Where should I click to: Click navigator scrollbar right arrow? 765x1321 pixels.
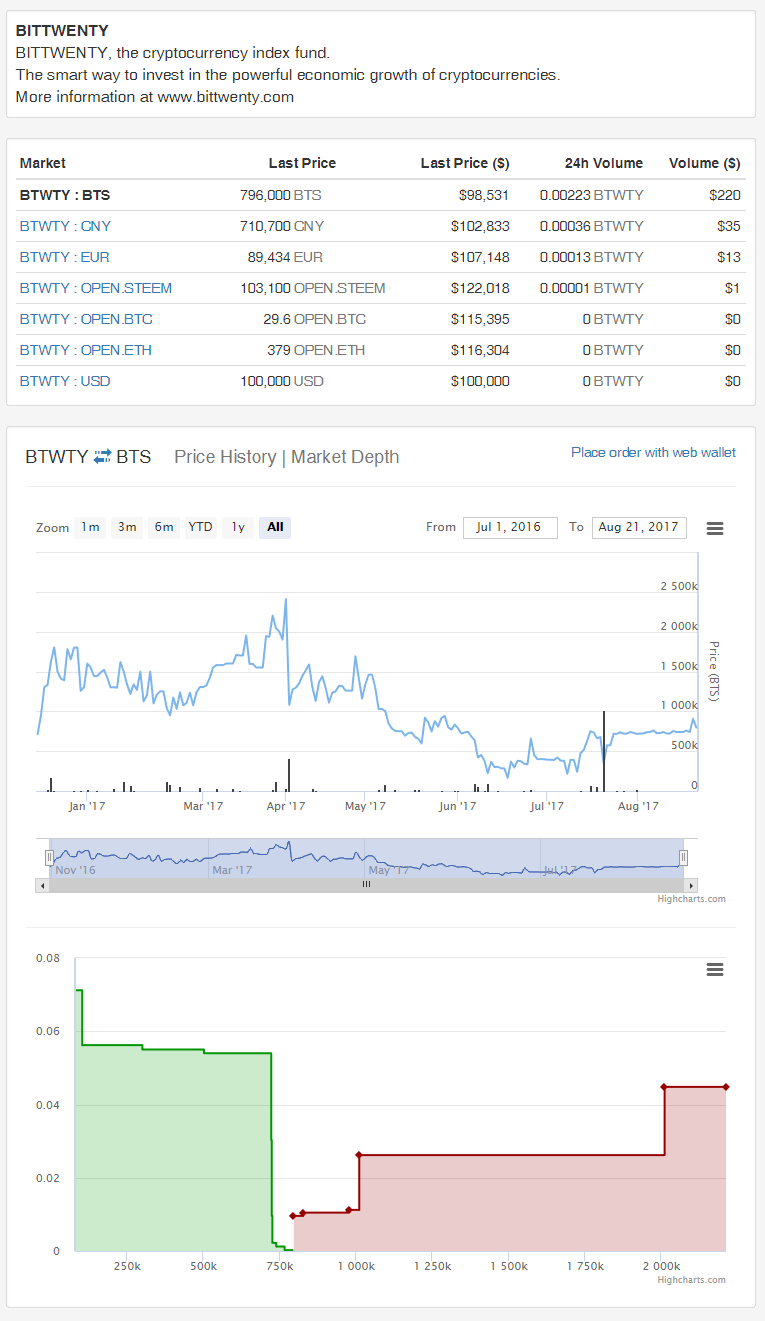click(x=691, y=885)
